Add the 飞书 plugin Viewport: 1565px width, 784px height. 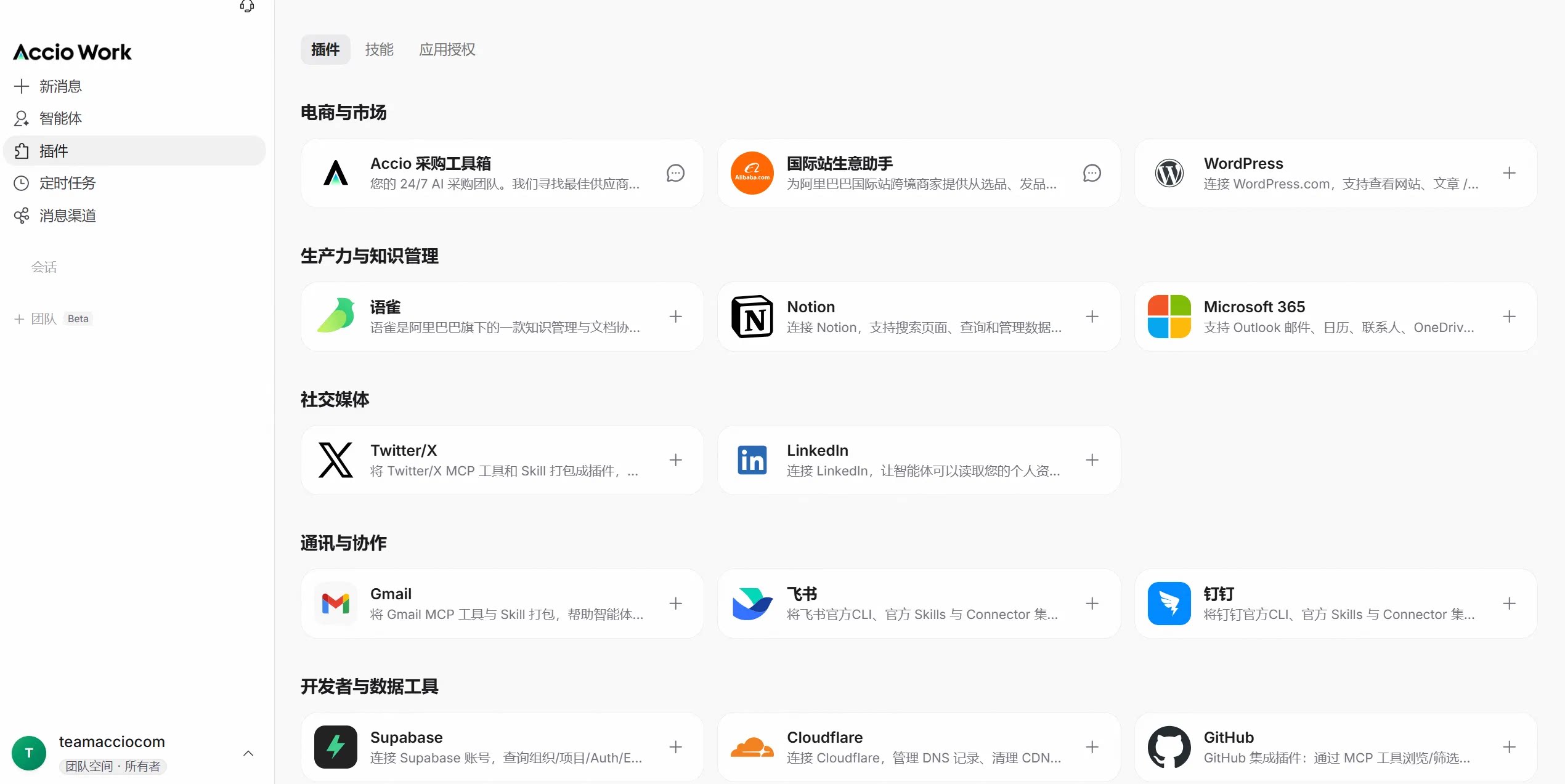click(1092, 604)
